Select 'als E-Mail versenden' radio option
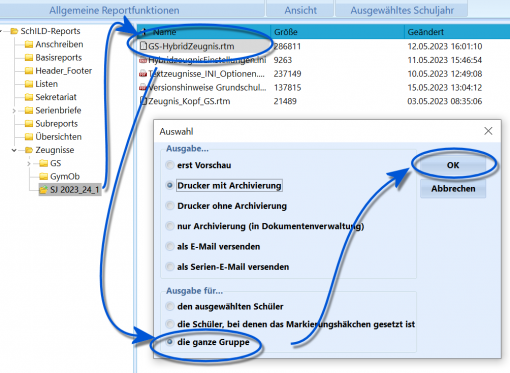510x373 pixels. click(170, 246)
